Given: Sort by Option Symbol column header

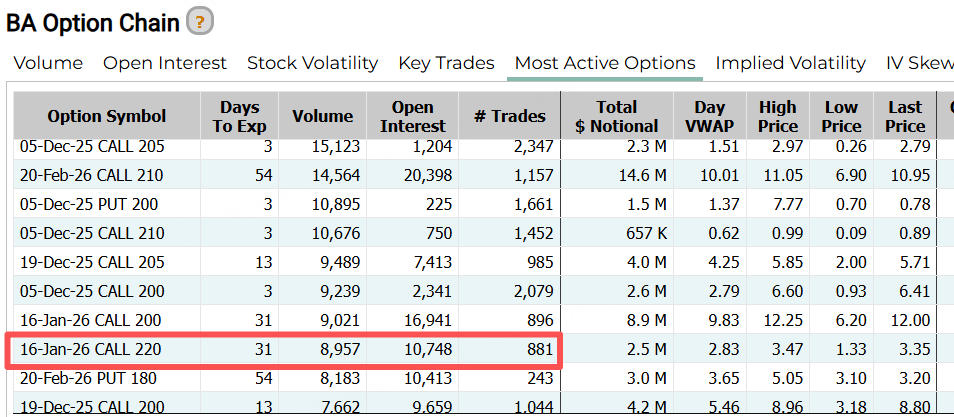Looking at the screenshot, I should [107, 117].
